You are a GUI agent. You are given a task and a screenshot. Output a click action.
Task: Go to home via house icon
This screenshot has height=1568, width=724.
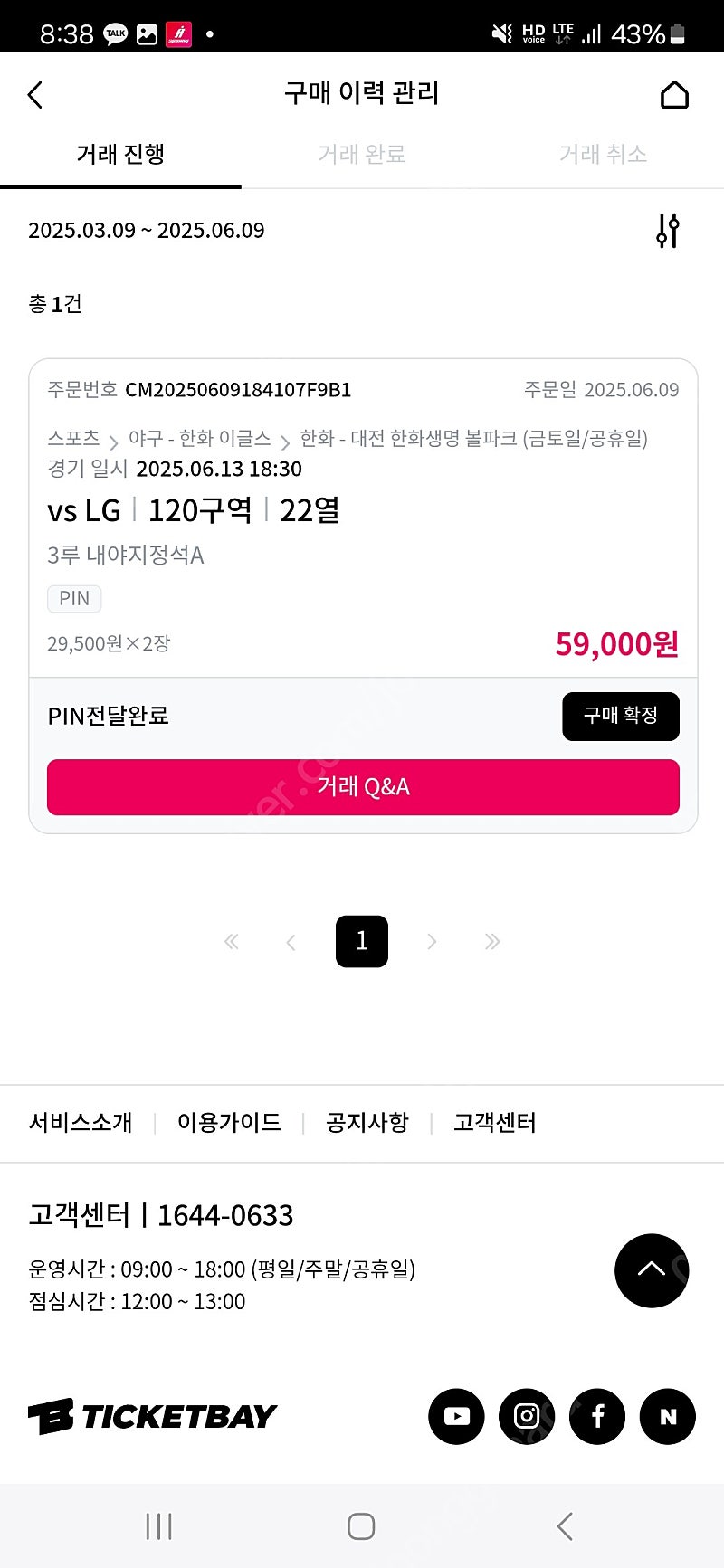(674, 95)
